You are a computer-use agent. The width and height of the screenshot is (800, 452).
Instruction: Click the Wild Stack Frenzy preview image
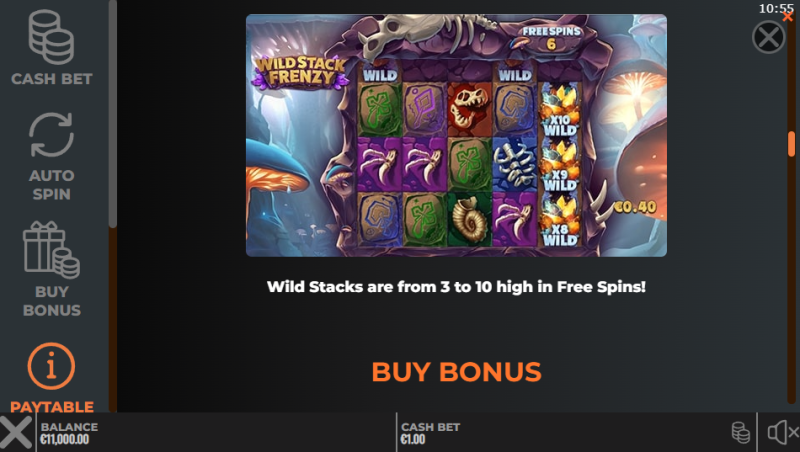(456, 135)
